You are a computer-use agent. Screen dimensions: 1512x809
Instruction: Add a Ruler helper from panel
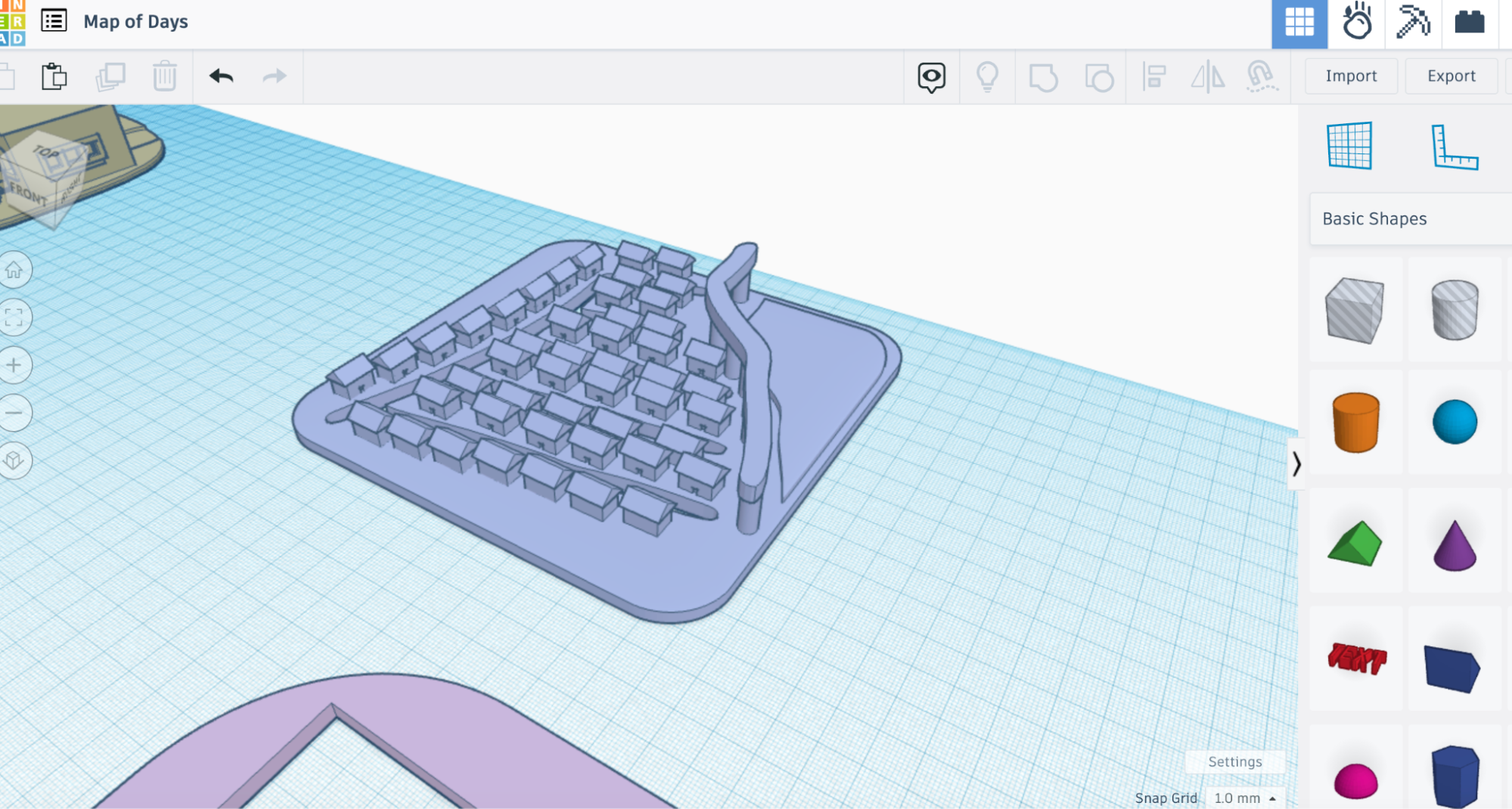[x=1454, y=147]
